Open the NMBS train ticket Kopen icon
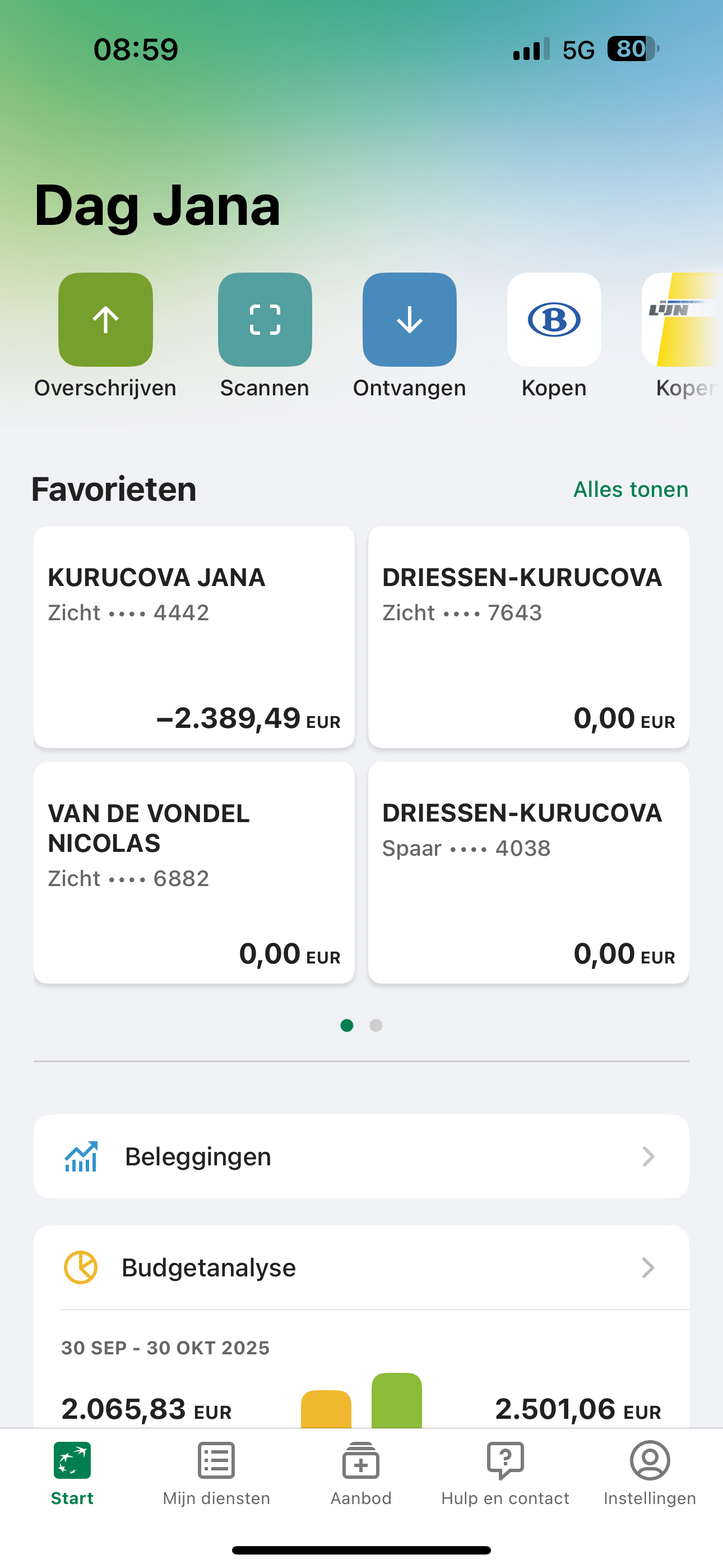723x1568 pixels. coord(554,320)
